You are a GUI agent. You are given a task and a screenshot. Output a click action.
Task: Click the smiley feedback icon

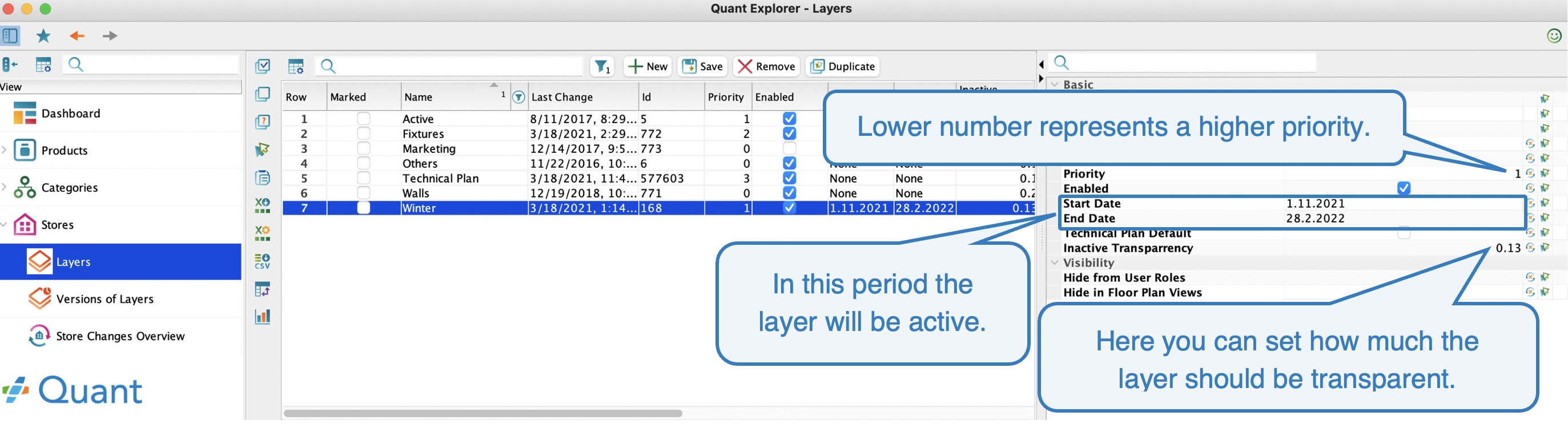[x=1554, y=36]
